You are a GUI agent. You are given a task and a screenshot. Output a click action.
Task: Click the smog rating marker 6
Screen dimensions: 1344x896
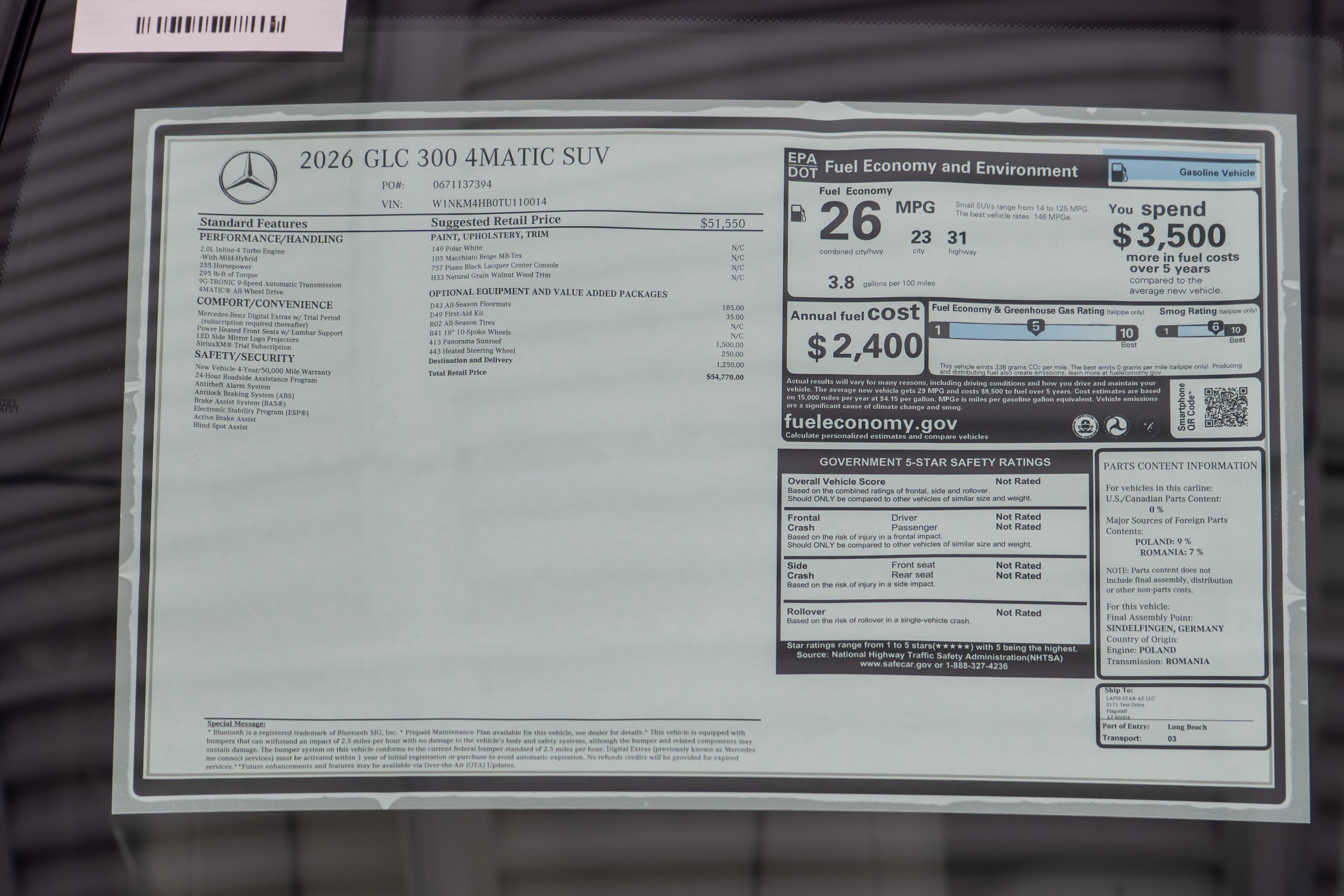tap(1215, 327)
